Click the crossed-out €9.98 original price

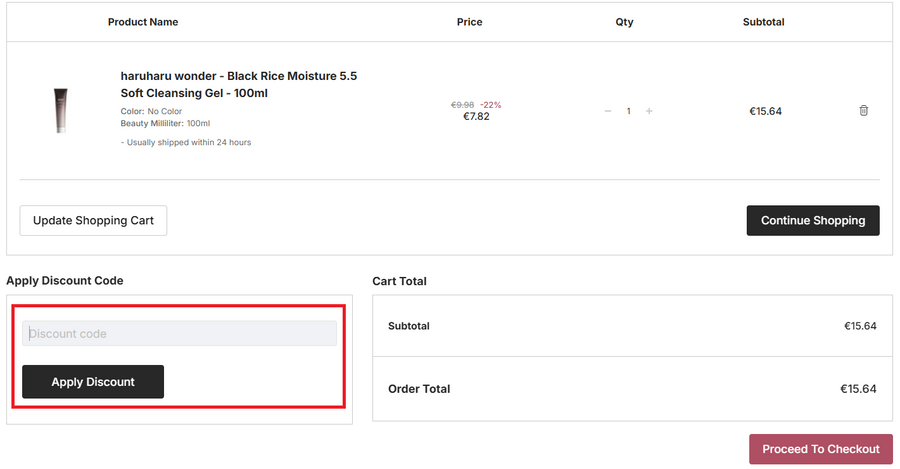pyautogui.click(x=462, y=104)
